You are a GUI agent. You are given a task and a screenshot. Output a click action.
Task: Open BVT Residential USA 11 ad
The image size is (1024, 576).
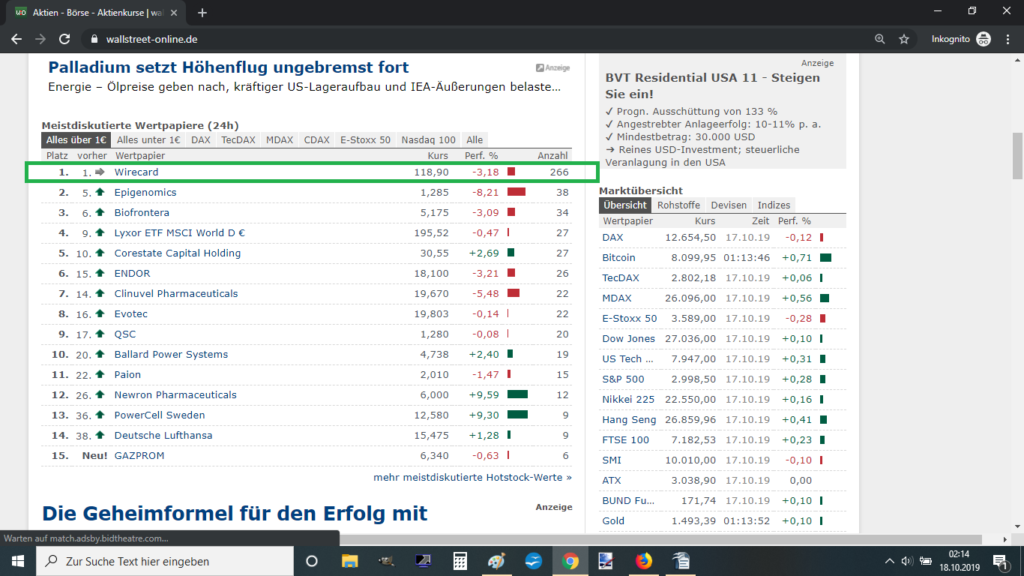(x=712, y=86)
